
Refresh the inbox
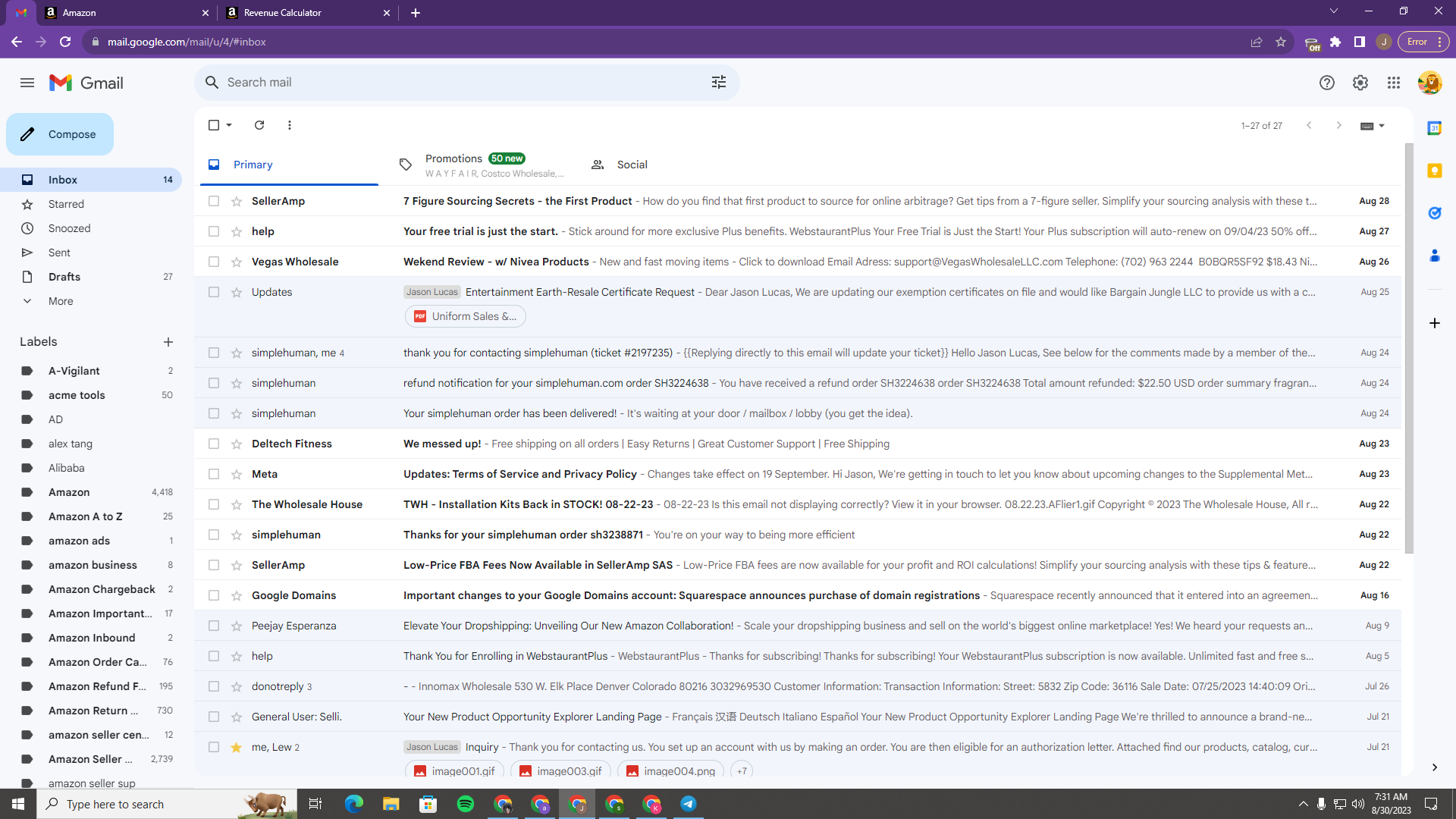pyautogui.click(x=259, y=125)
